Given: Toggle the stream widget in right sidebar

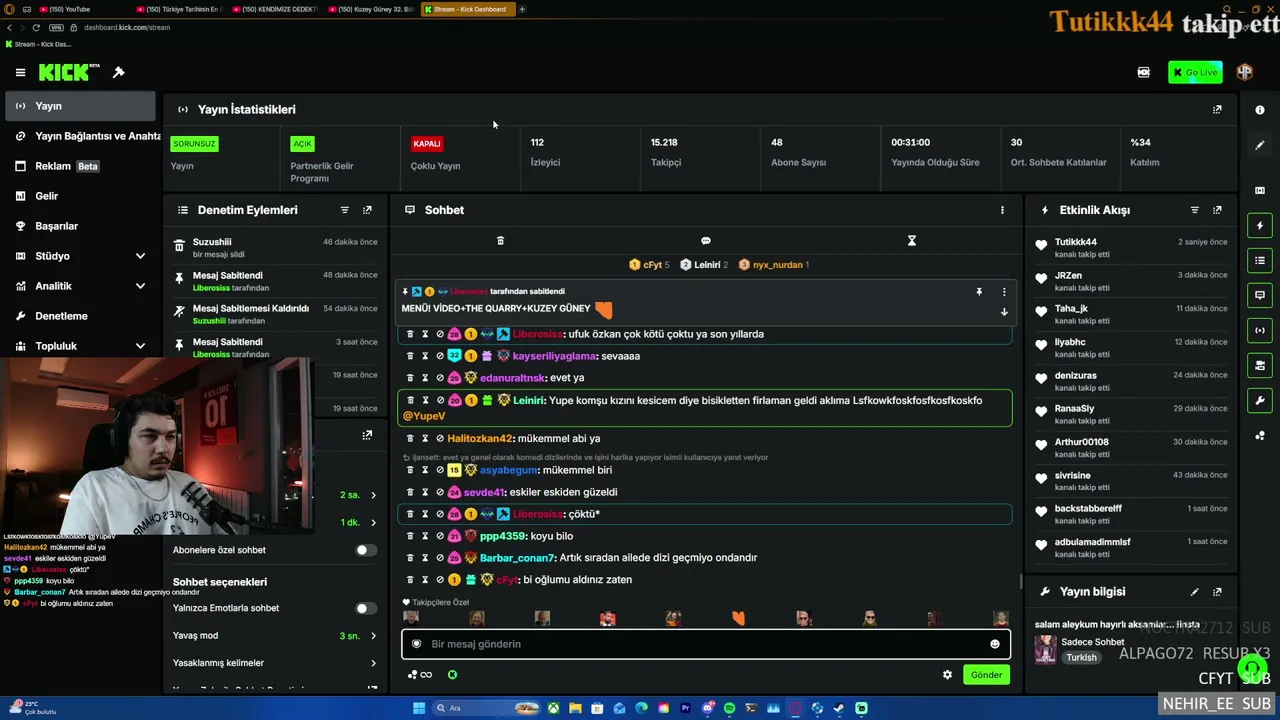Looking at the screenshot, I should click(x=1260, y=330).
